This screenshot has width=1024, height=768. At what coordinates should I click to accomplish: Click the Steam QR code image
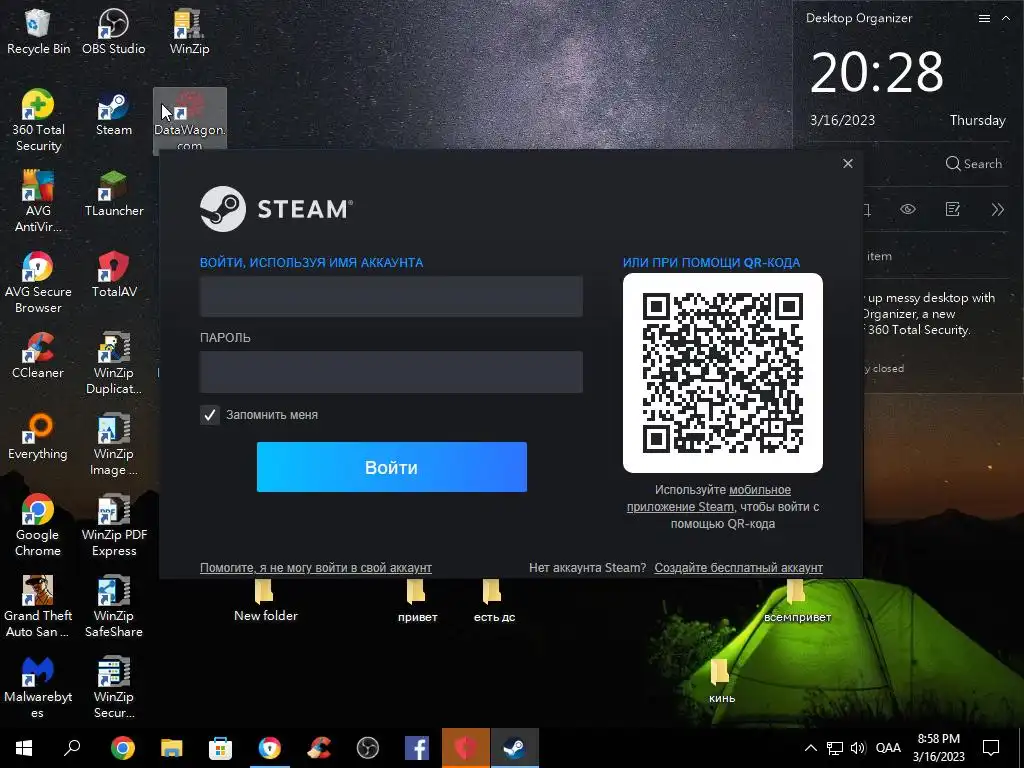point(723,373)
